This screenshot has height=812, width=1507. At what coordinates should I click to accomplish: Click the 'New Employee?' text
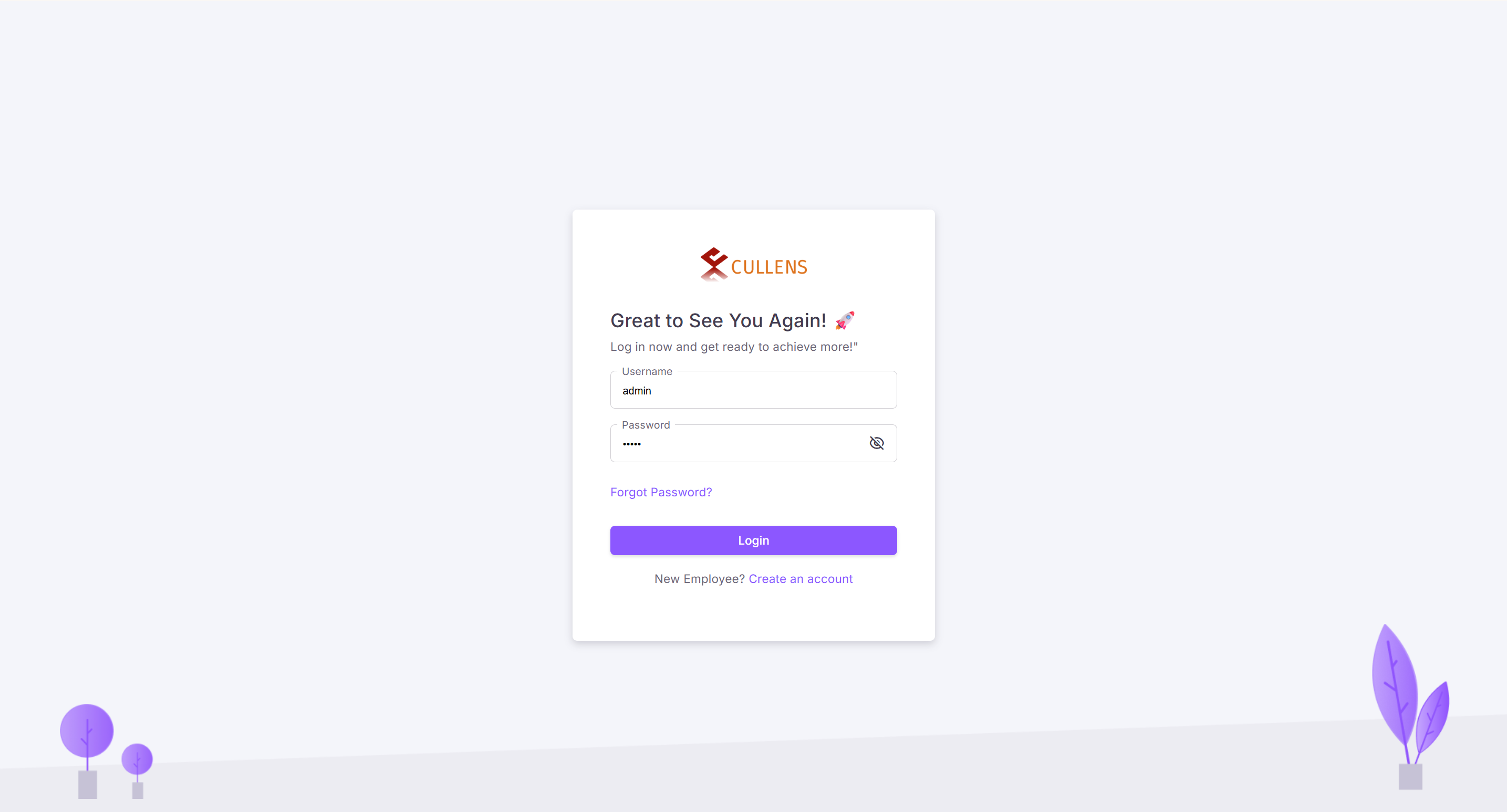[699, 579]
